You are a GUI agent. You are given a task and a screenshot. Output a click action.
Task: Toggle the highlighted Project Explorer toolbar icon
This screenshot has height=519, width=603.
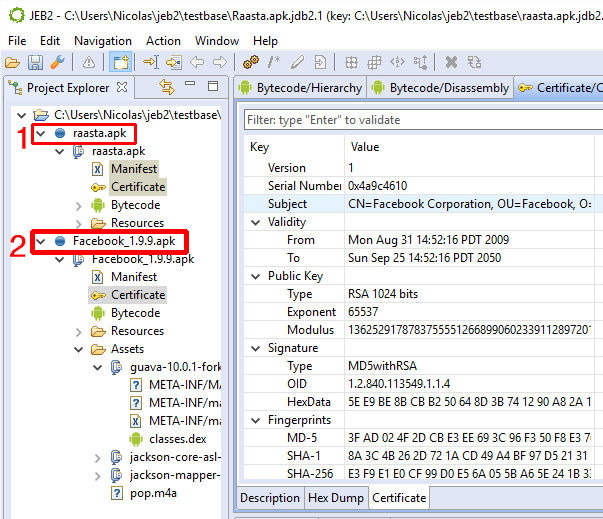[120, 62]
